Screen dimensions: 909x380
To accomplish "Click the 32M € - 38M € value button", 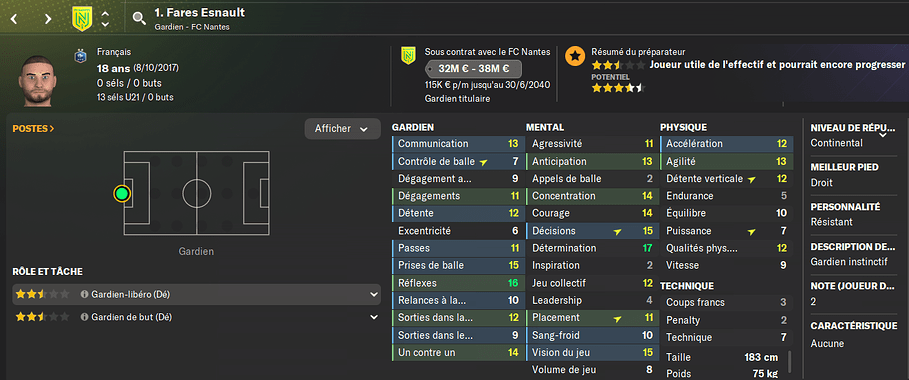I will tap(474, 69).
